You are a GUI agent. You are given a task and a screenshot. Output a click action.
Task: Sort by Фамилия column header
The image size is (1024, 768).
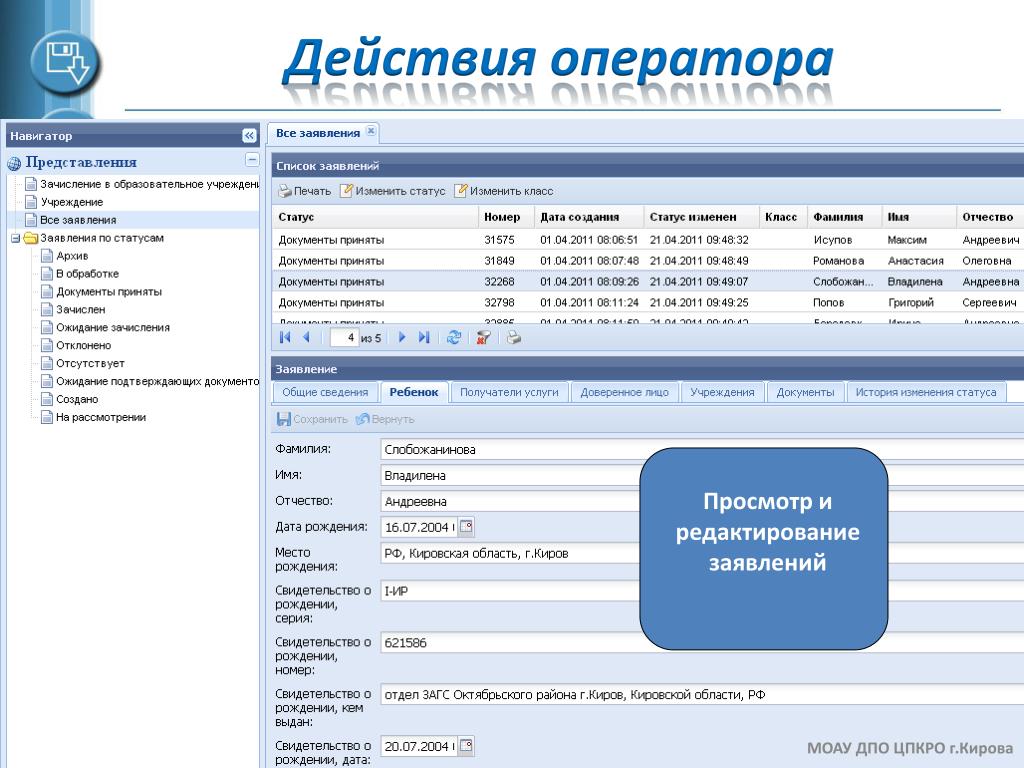[844, 217]
